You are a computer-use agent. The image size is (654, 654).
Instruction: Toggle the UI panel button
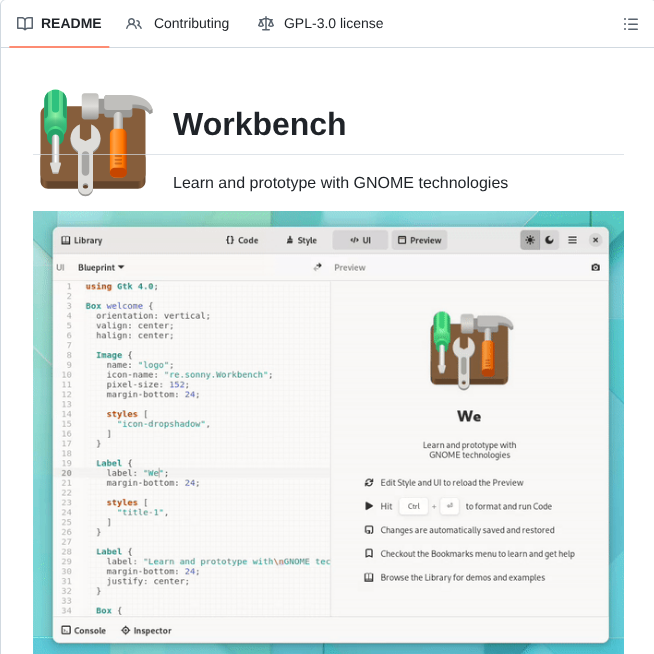360,240
